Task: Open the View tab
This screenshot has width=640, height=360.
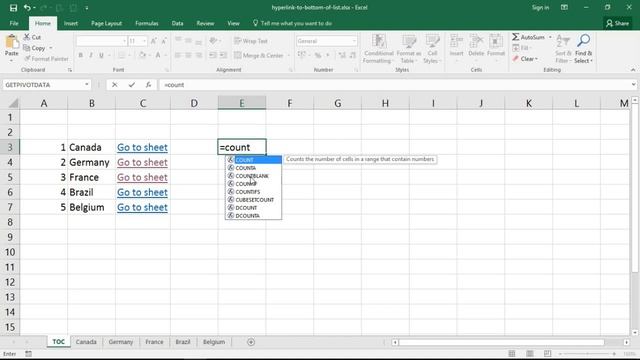Action: 233,23
